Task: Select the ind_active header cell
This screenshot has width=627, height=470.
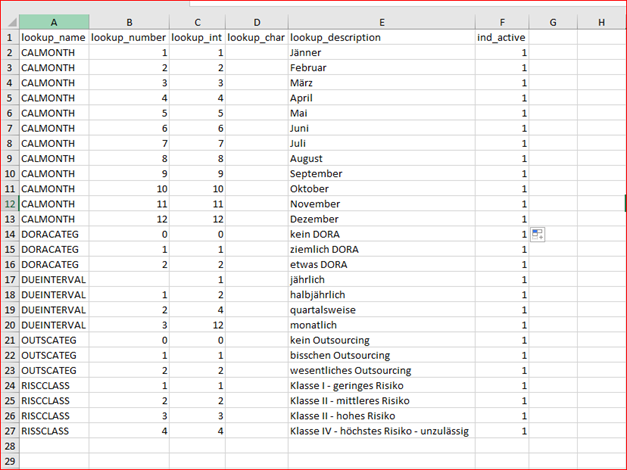Action: [502, 37]
